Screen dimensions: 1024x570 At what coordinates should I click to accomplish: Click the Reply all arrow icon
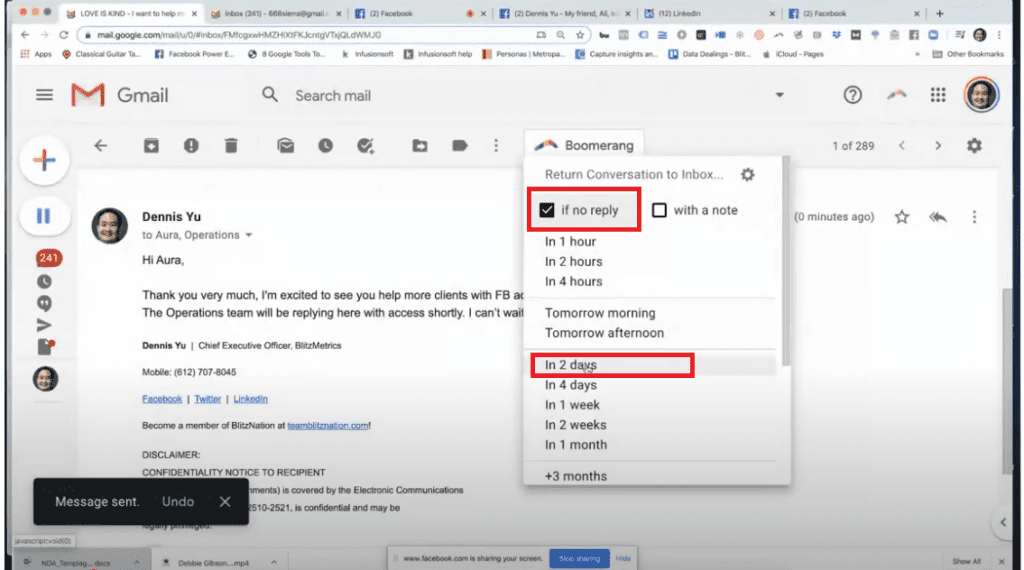(x=938, y=217)
